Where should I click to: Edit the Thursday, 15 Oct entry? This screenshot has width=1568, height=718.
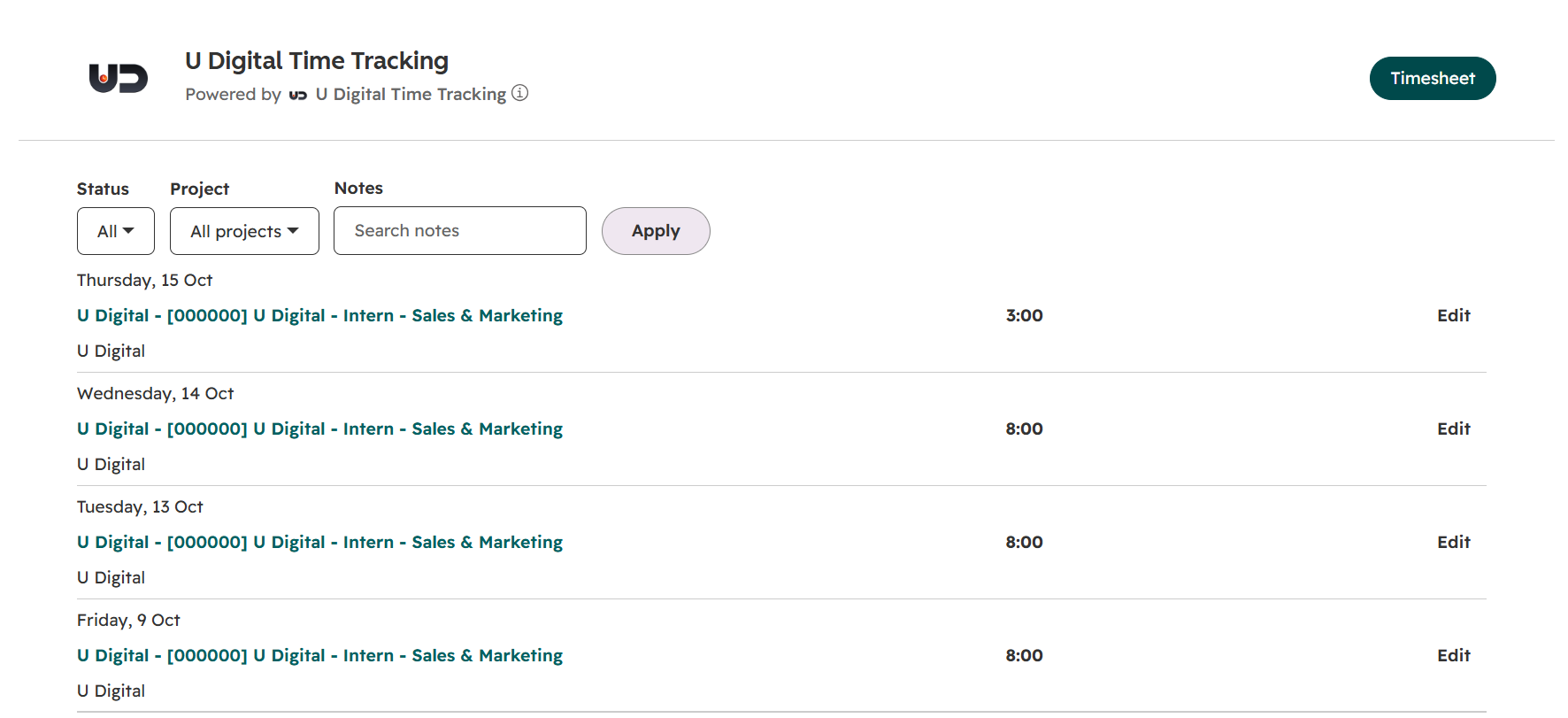point(1453,315)
